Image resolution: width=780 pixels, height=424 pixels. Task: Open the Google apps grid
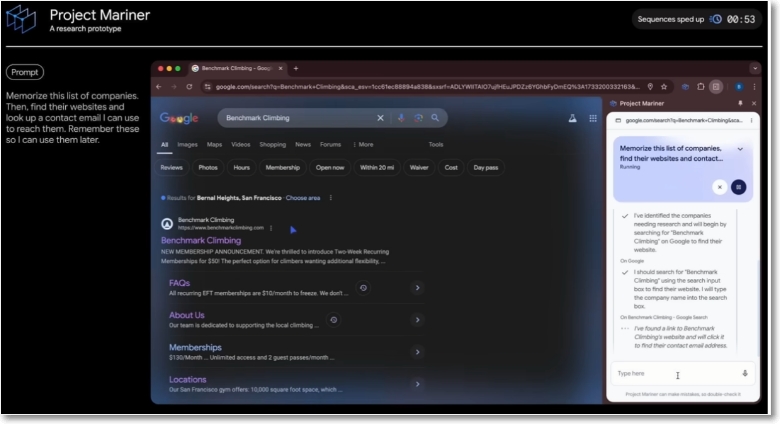tap(593, 118)
